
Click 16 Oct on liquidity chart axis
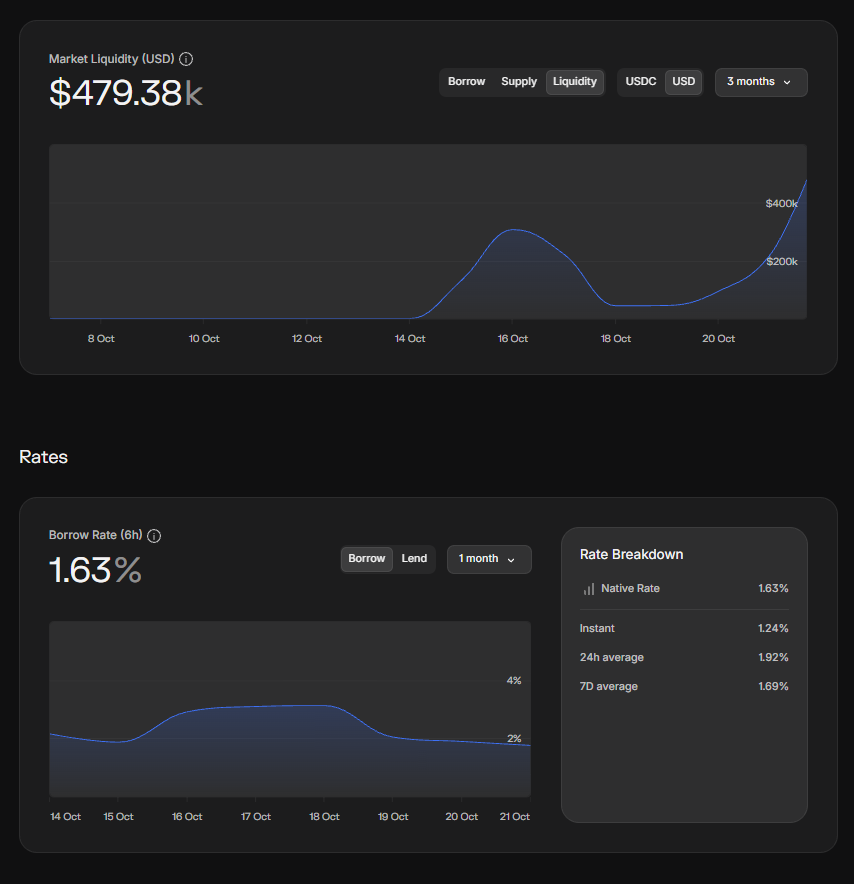pyautogui.click(x=512, y=339)
